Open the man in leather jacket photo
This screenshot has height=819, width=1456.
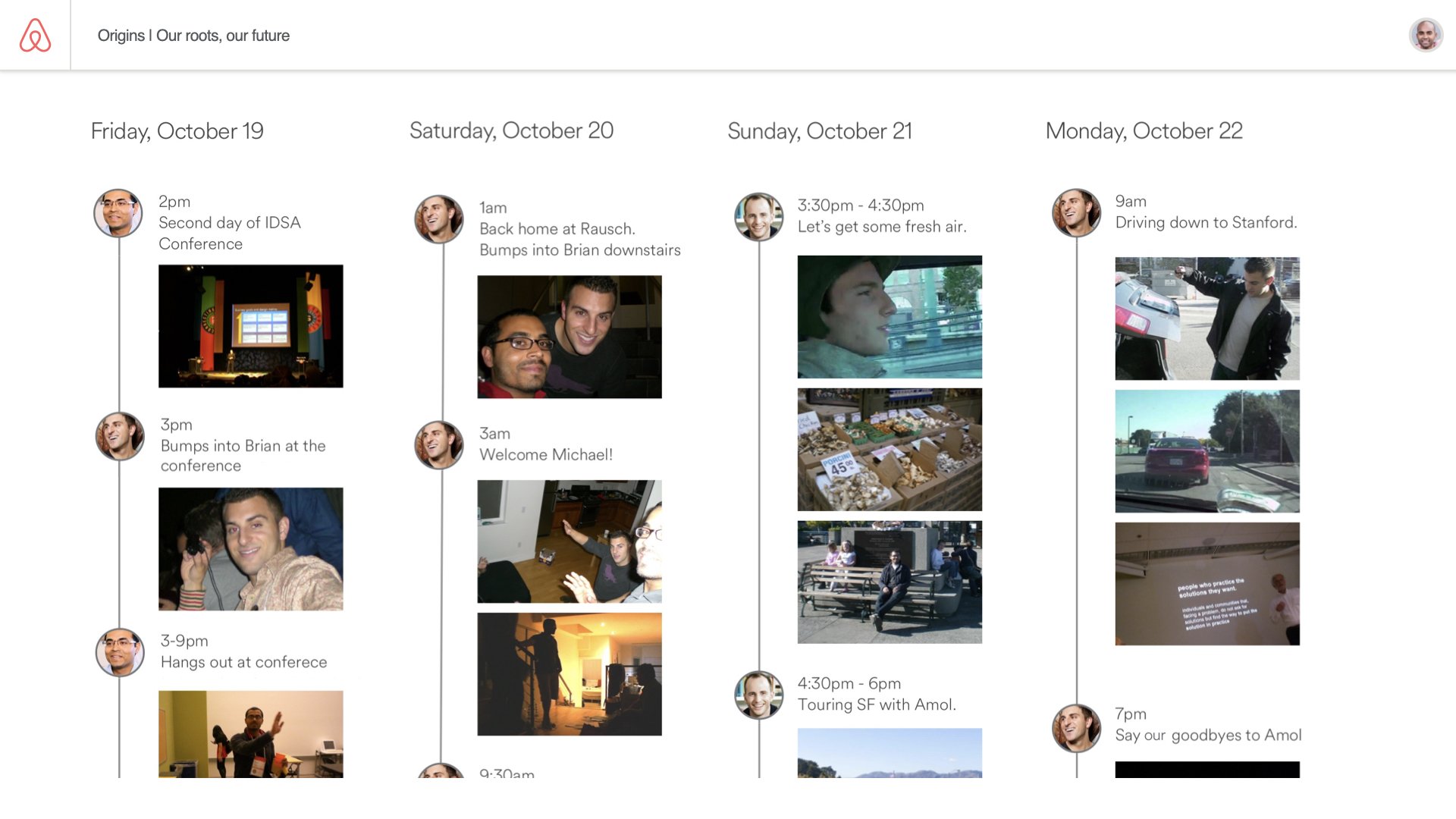[x=1207, y=318]
